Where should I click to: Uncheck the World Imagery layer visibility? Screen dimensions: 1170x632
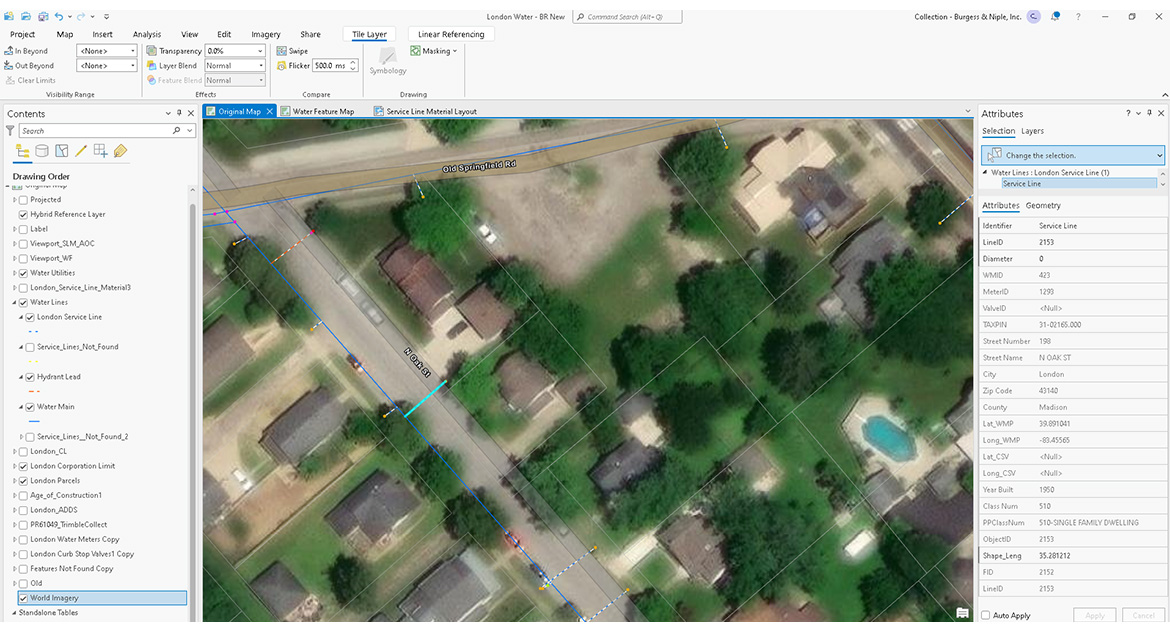click(x=22, y=597)
